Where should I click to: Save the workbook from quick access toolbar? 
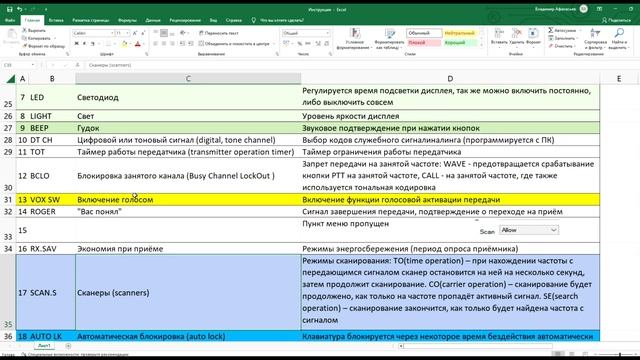[x=9, y=9]
